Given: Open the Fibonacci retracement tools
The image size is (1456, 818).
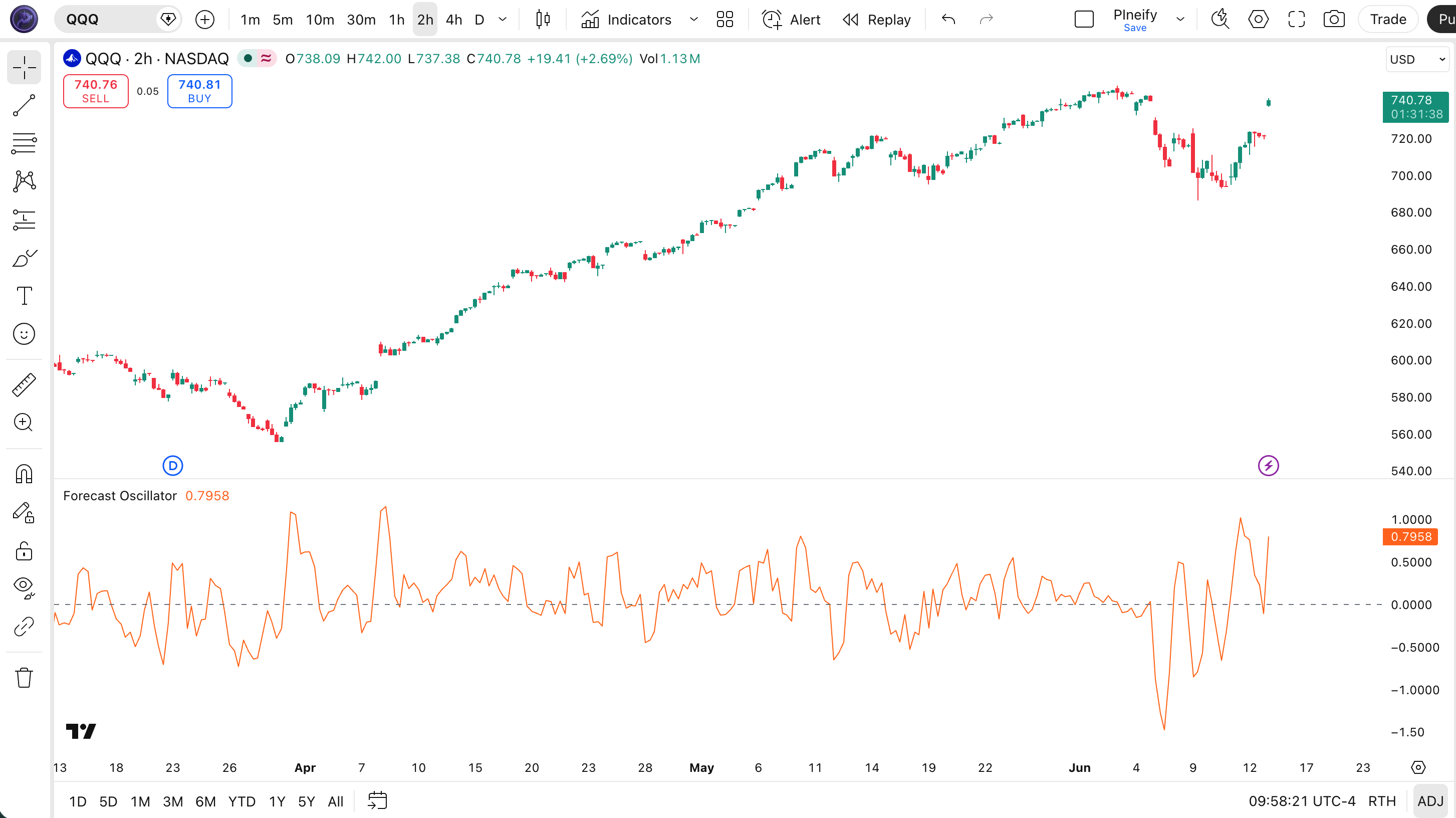Looking at the screenshot, I should pos(25,143).
